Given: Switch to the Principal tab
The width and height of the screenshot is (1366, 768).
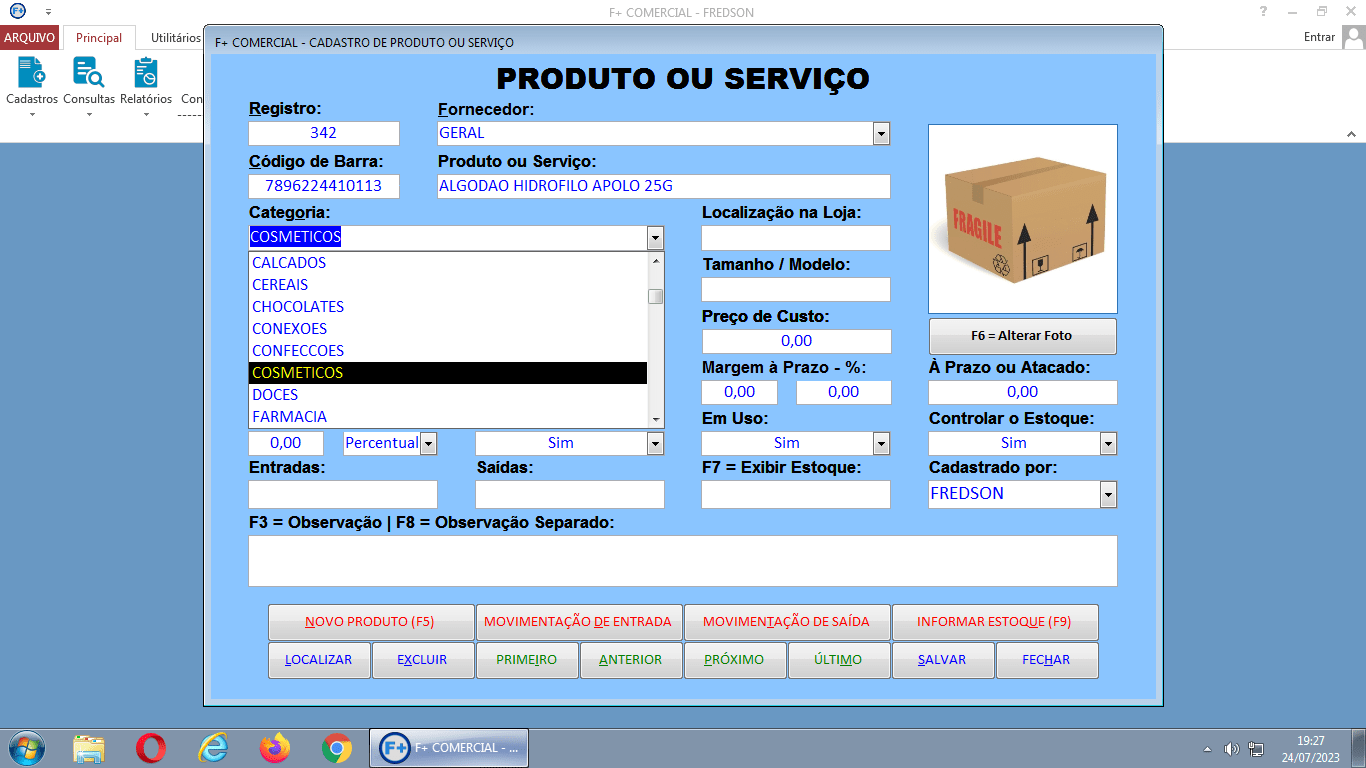Looking at the screenshot, I should pos(99,38).
